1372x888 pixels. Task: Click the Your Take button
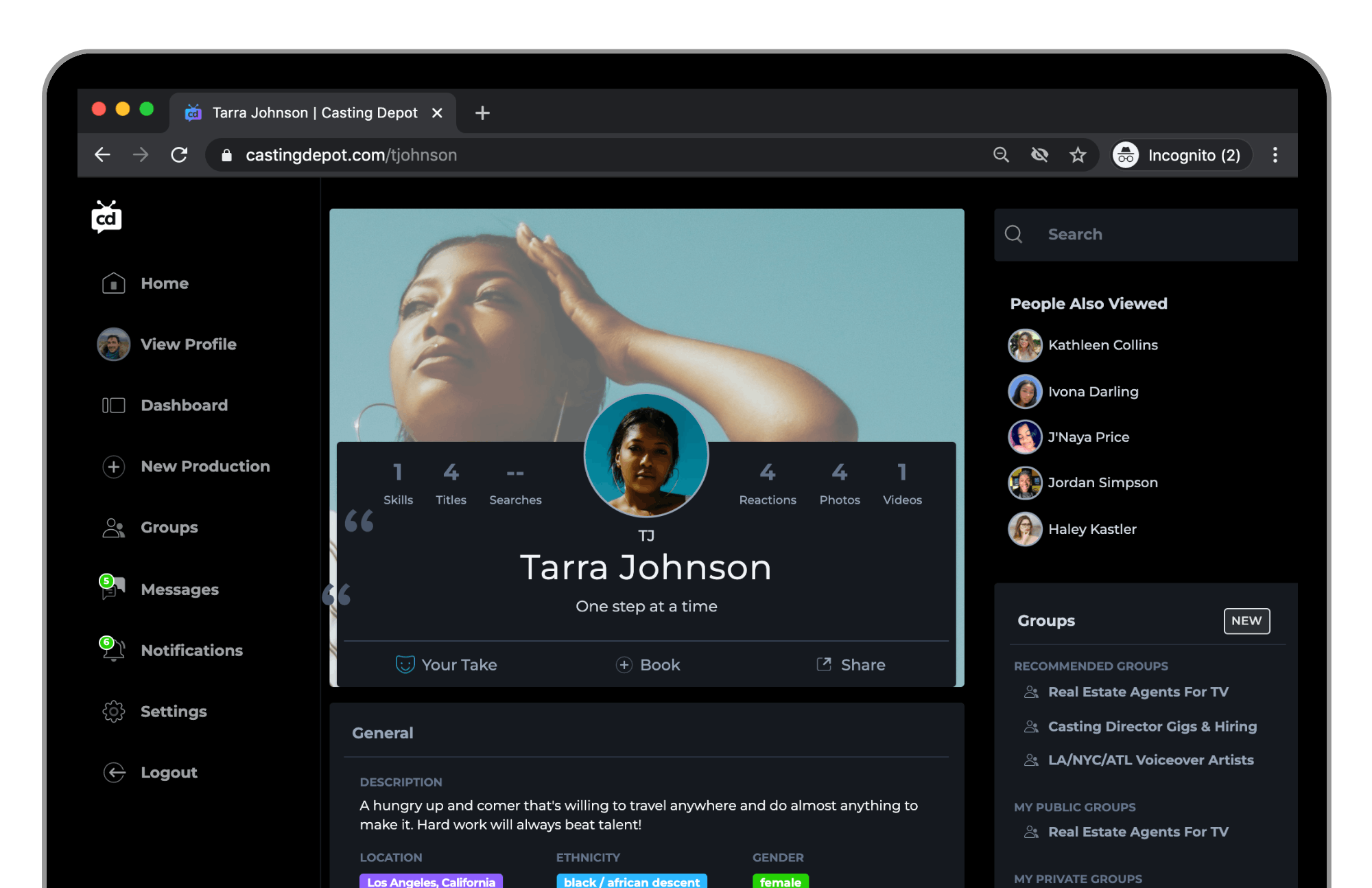[446, 664]
